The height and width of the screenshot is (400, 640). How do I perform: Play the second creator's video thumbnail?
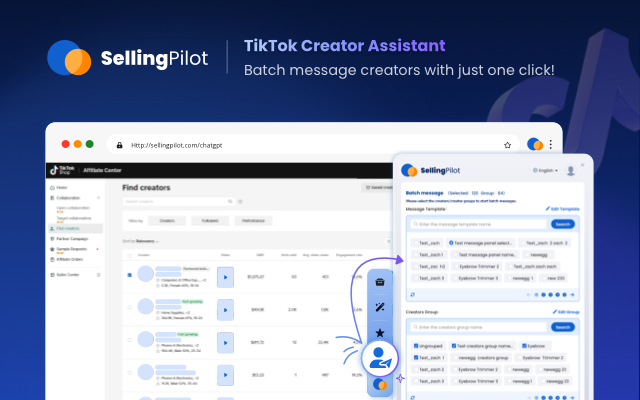coord(225,310)
